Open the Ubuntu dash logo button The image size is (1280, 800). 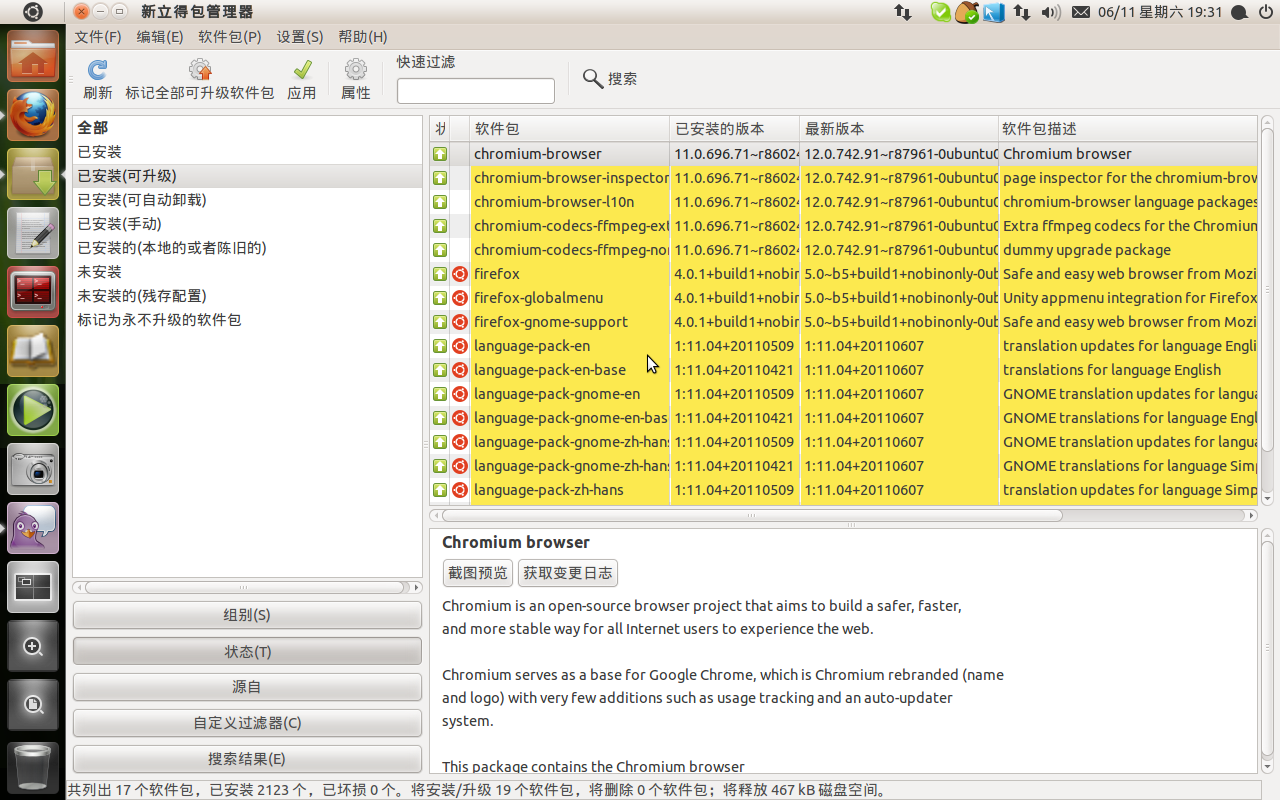[33, 12]
